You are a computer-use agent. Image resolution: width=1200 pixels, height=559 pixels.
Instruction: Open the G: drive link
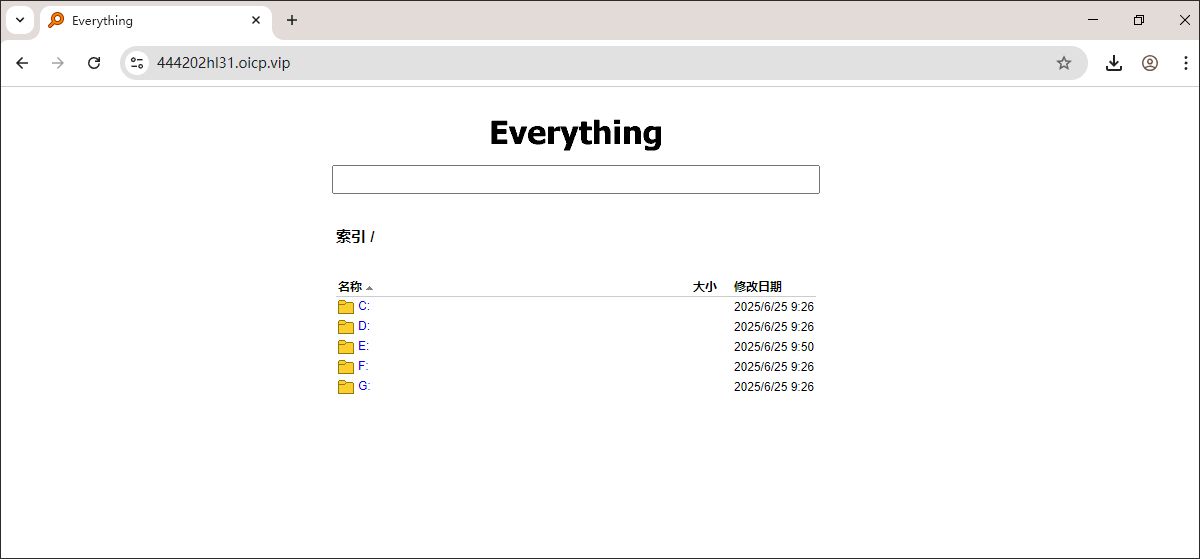(364, 386)
